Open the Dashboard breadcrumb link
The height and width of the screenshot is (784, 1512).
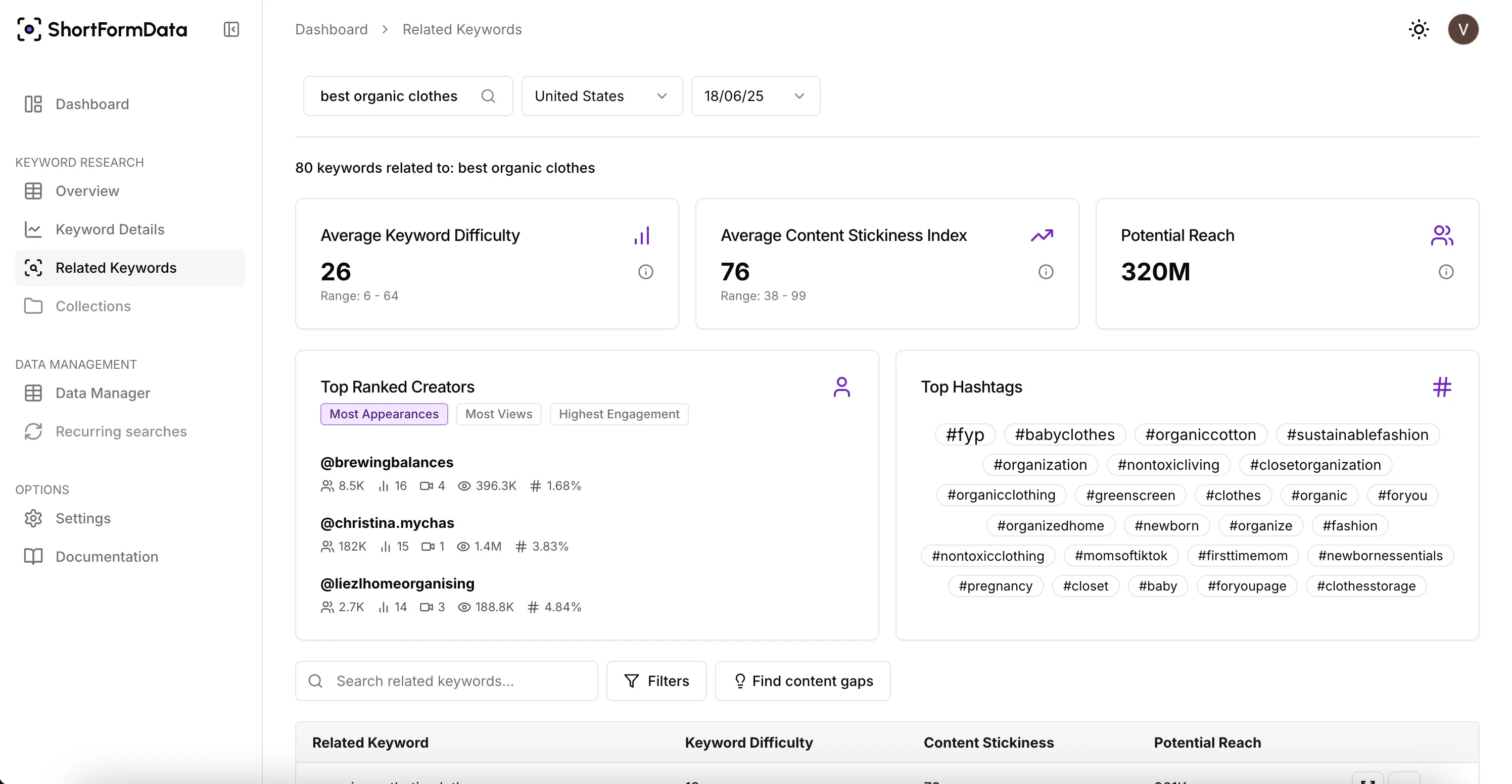coord(331,29)
